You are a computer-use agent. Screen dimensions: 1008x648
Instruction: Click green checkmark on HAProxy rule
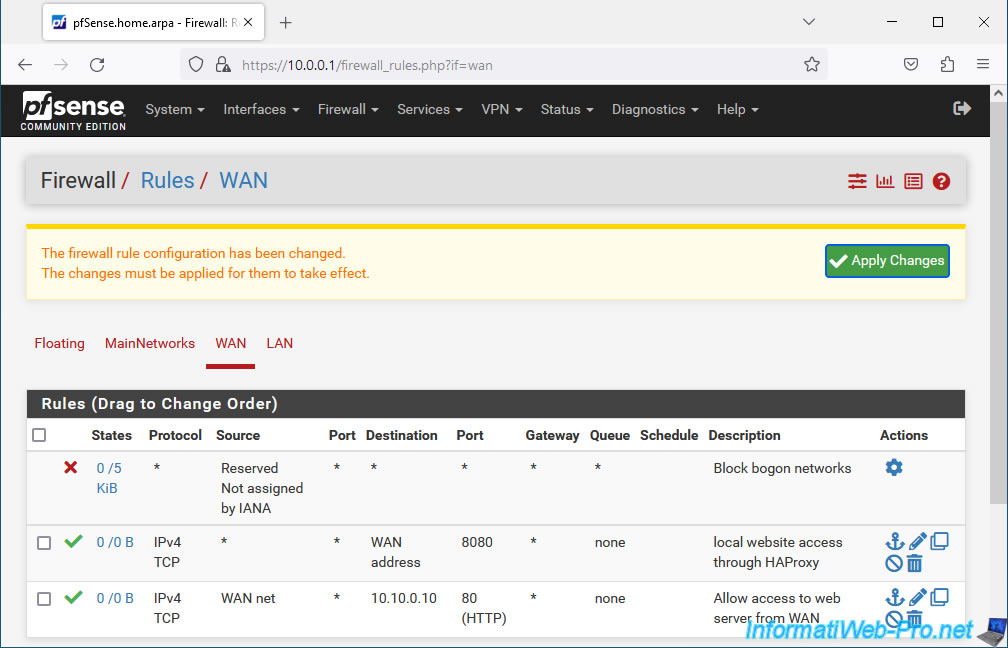pos(73,541)
